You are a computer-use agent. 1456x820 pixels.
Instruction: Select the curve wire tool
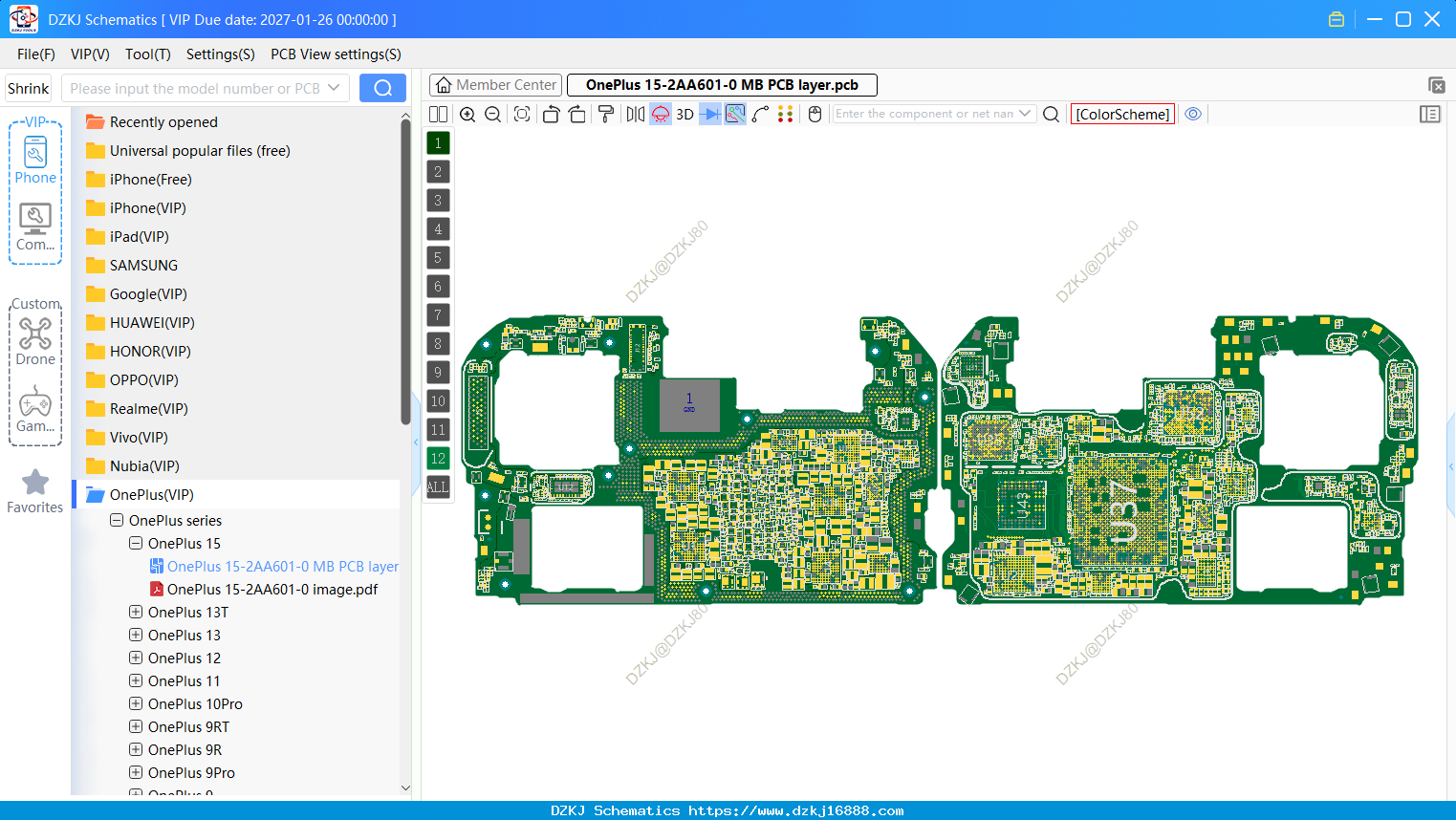(761, 114)
